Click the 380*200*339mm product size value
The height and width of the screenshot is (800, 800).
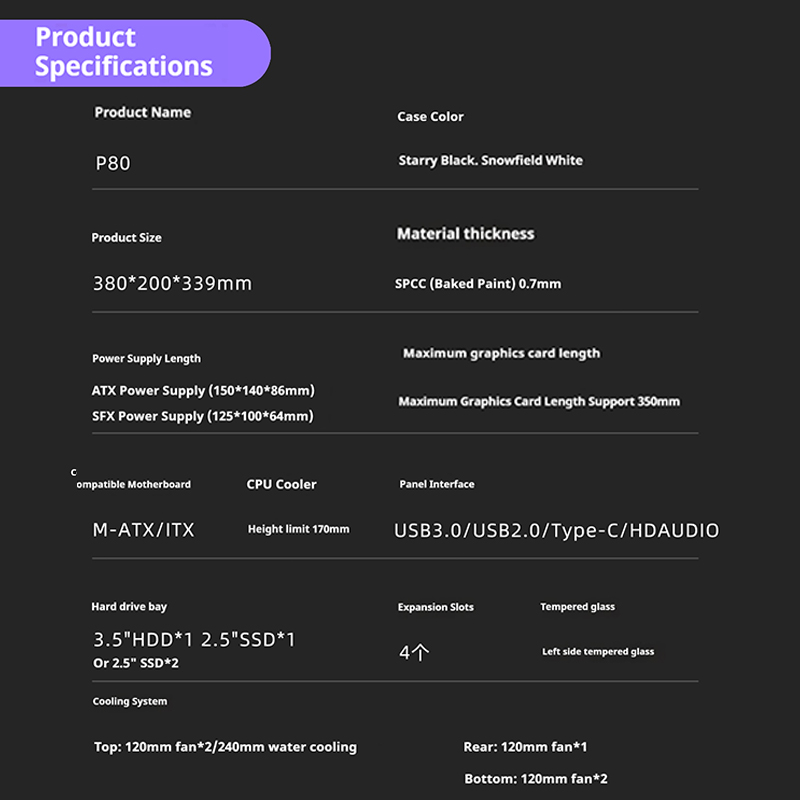[172, 283]
